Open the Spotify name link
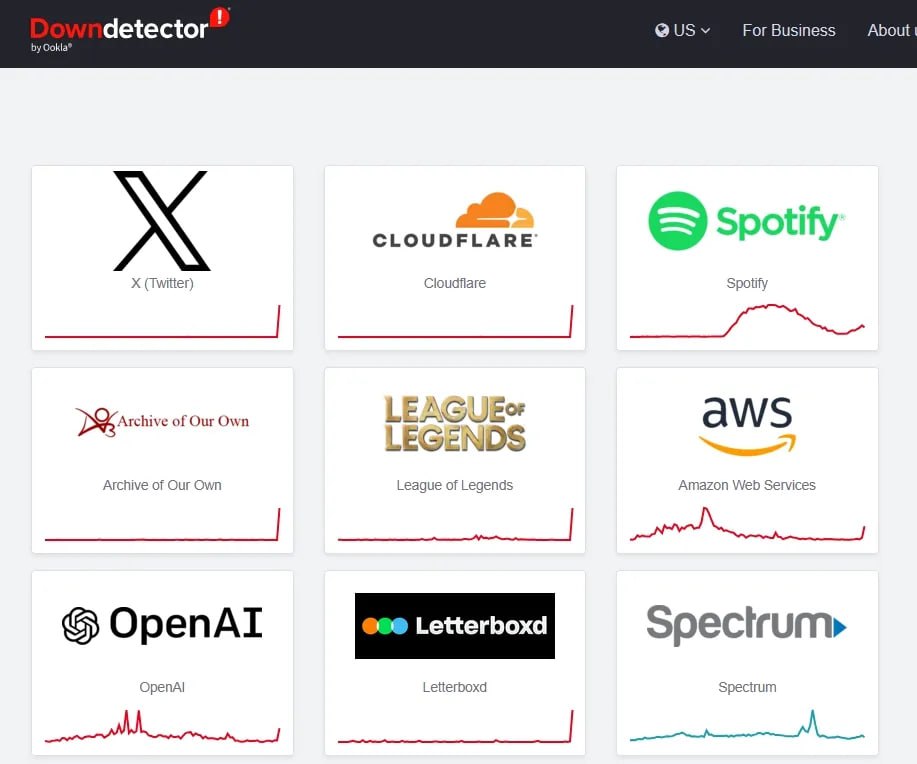 (x=747, y=283)
